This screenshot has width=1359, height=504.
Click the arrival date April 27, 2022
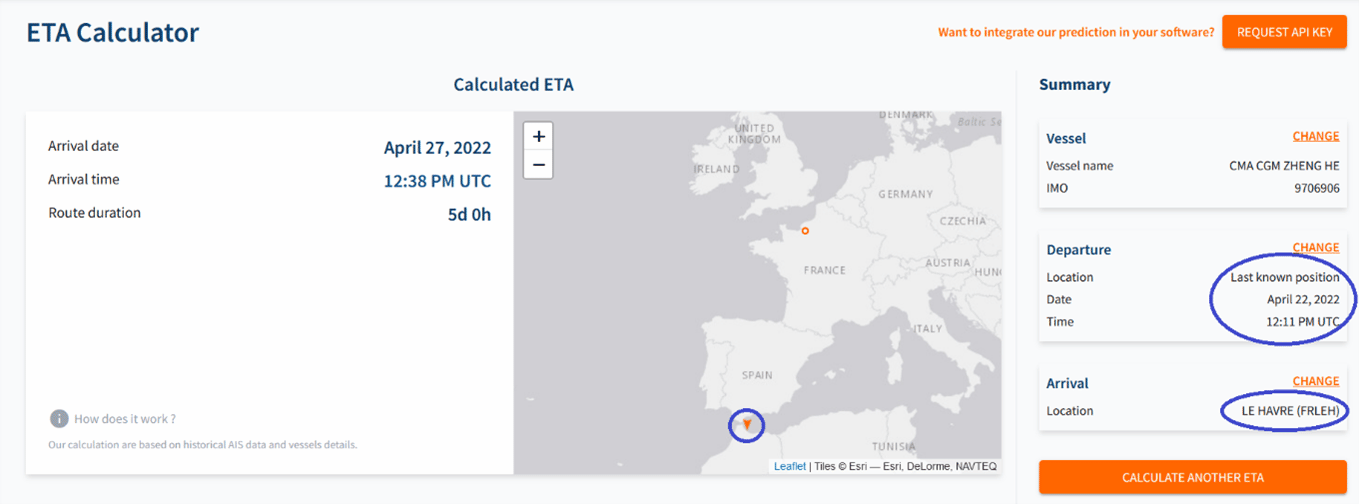pyautogui.click(x=437, y=148)
